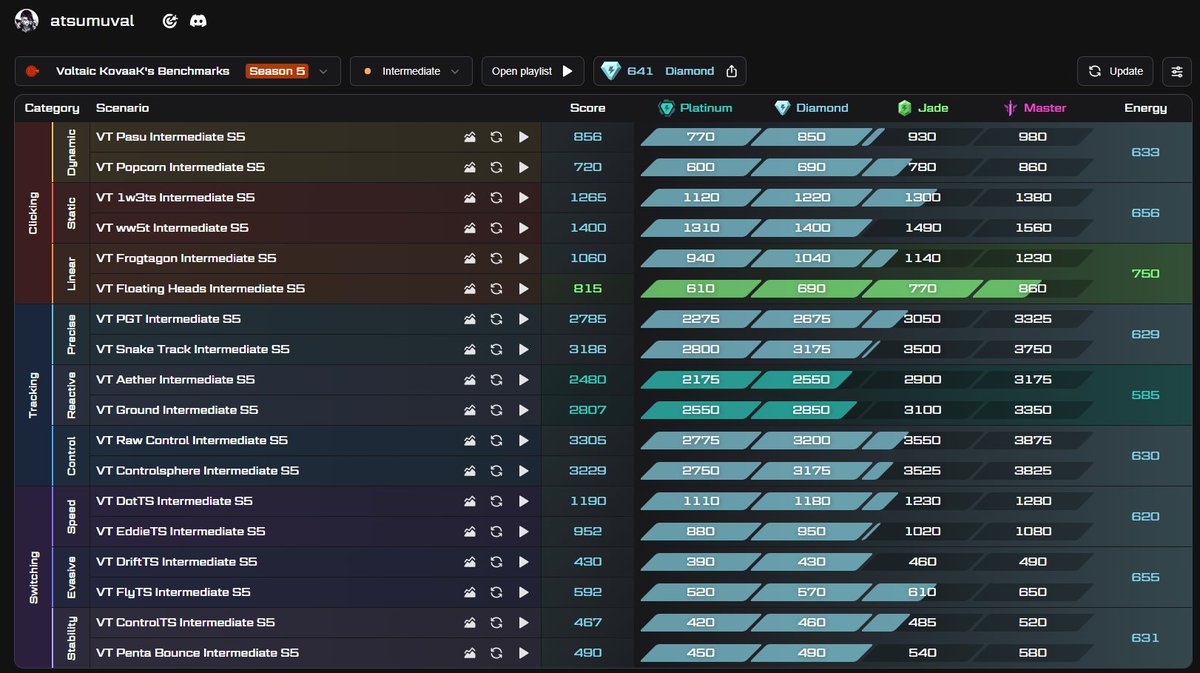Refresh VT FlyTS Intermediate S5 score
Viewport: 1200px width, 673px height.
496,592
